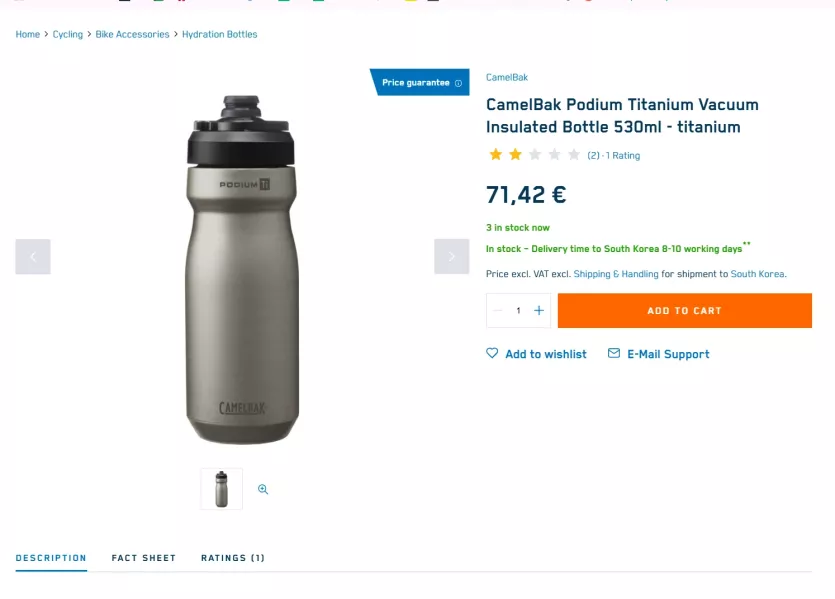Add the bottle to cart
The image size is (835, 599).
pos(685,310)
